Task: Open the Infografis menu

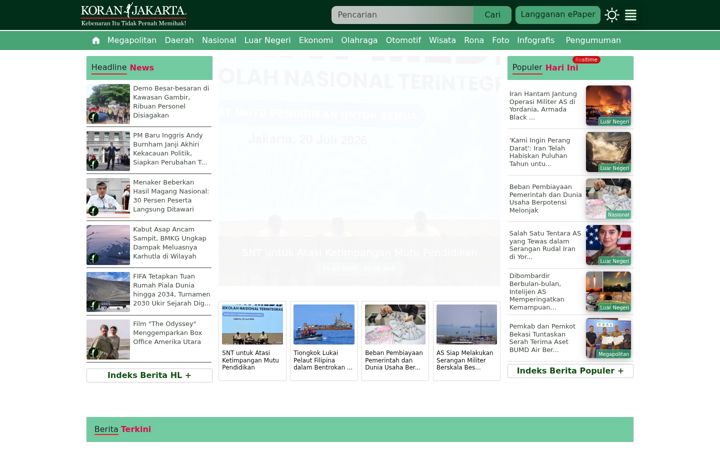Action: point(536,40)
